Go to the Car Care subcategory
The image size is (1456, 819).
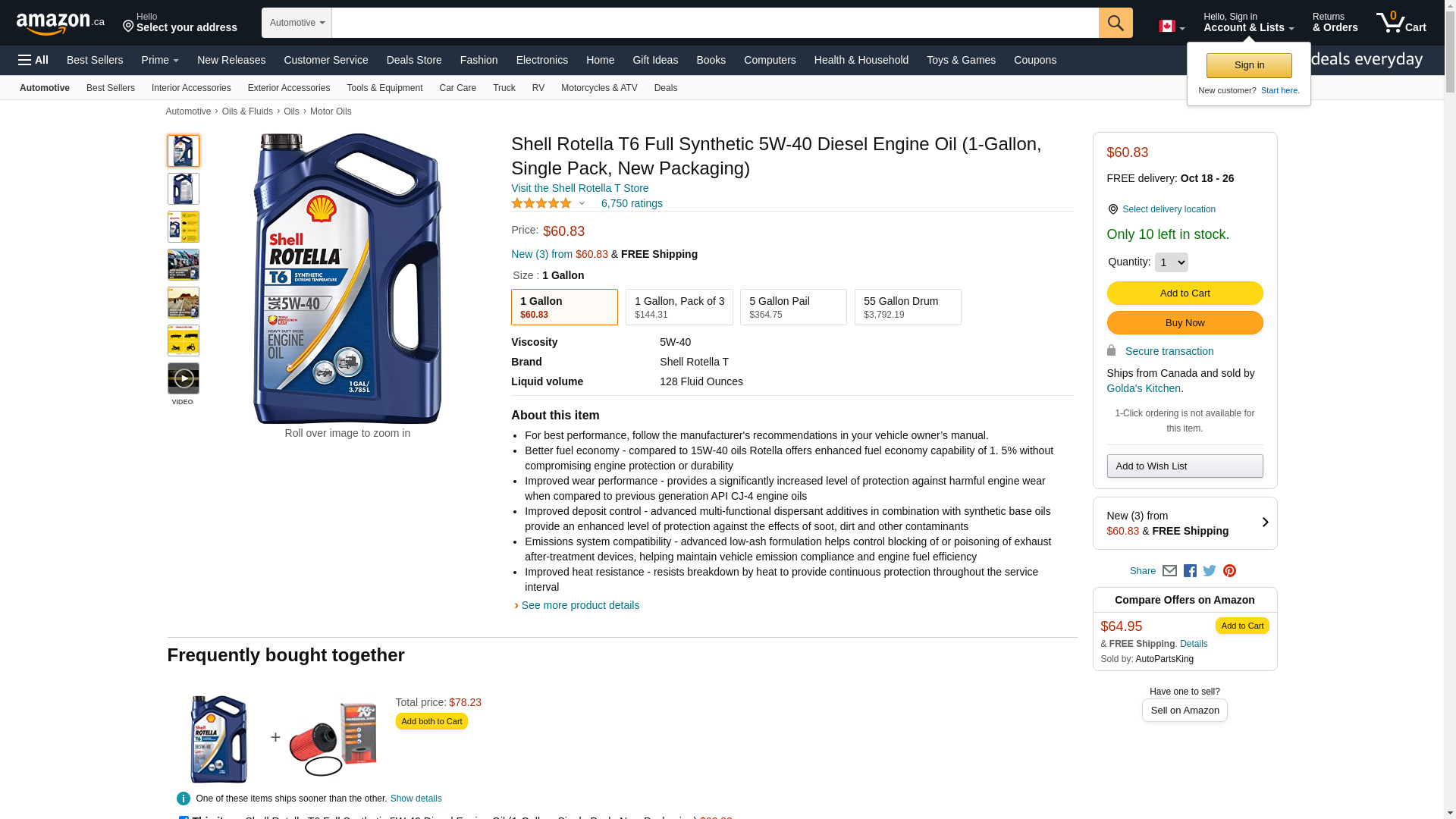(457, 88)
